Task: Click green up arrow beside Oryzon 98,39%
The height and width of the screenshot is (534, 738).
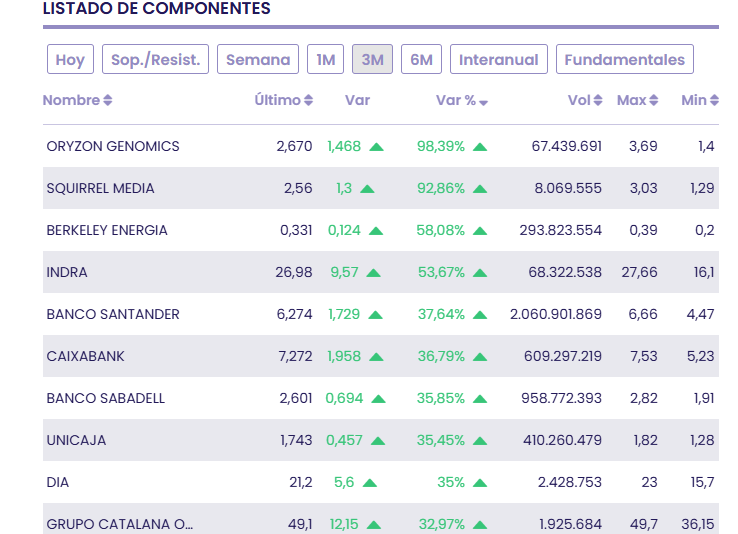Action: (x=480, y=147)
